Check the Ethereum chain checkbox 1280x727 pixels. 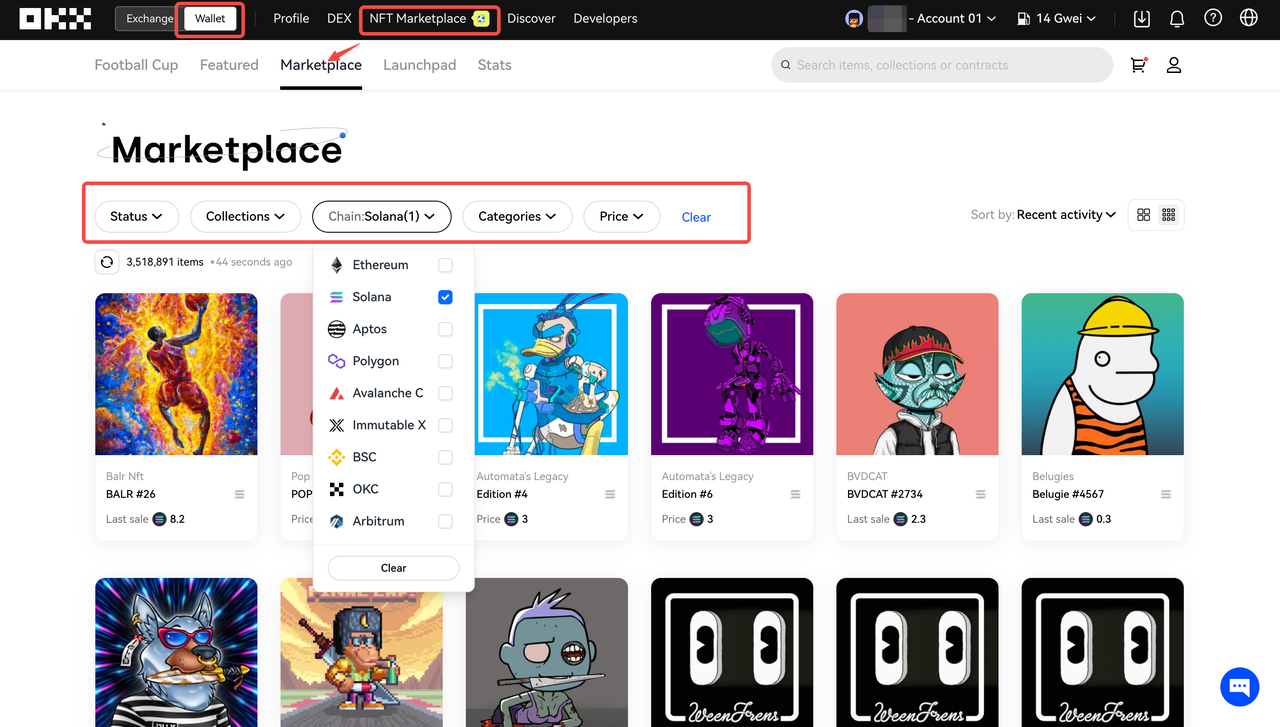(445, 265)
